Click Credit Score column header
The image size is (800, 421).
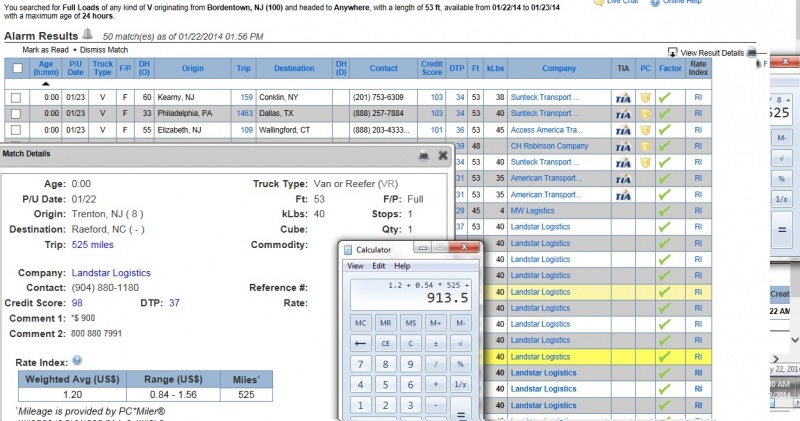[432, 68]
